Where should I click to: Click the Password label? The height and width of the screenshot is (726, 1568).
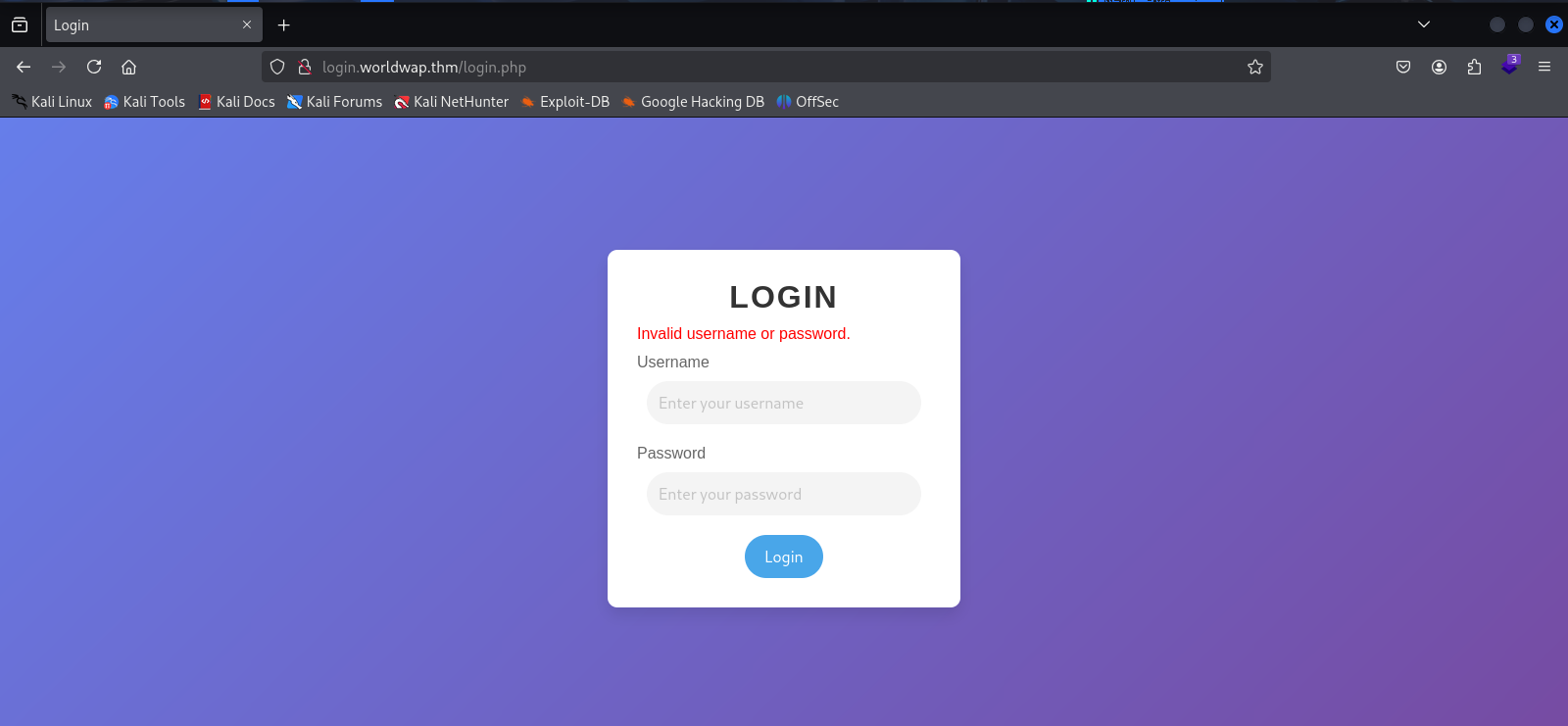coord(671,453)
